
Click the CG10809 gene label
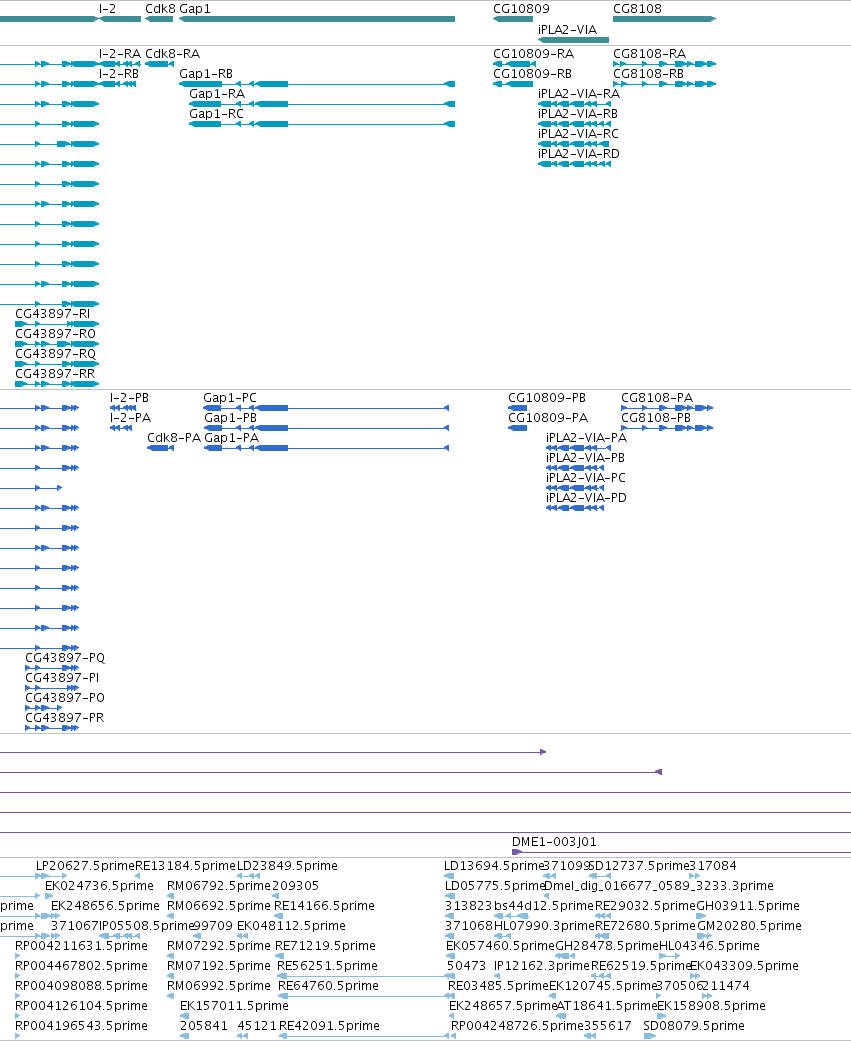[521, 9]
